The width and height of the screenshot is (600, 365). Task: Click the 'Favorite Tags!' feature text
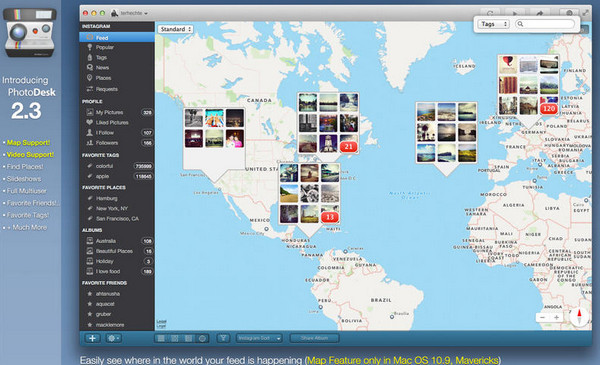point(28,215)
